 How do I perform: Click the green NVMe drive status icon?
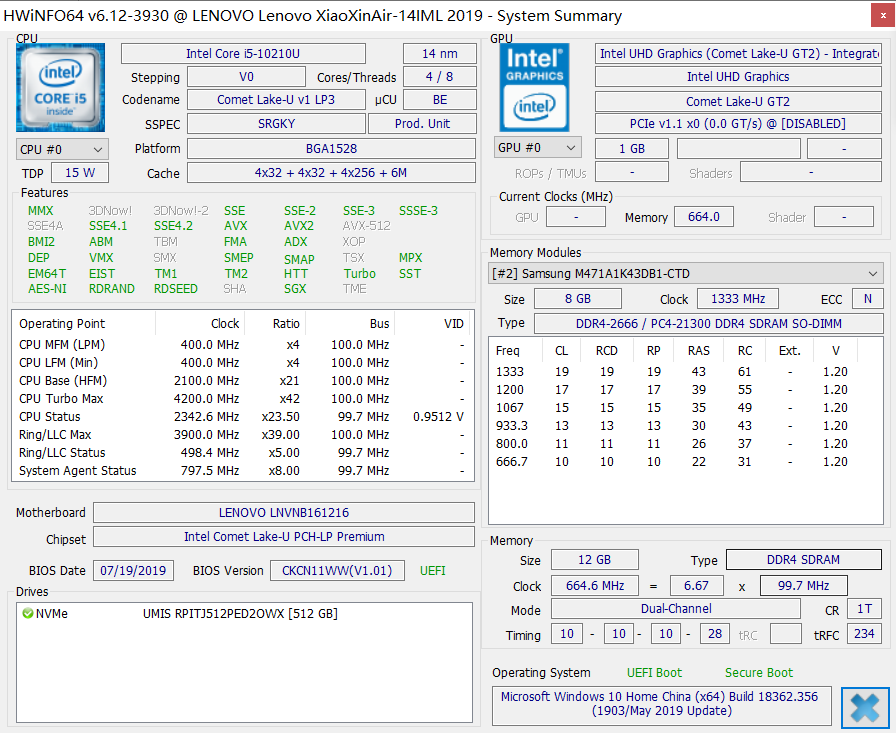pos(27,613)
